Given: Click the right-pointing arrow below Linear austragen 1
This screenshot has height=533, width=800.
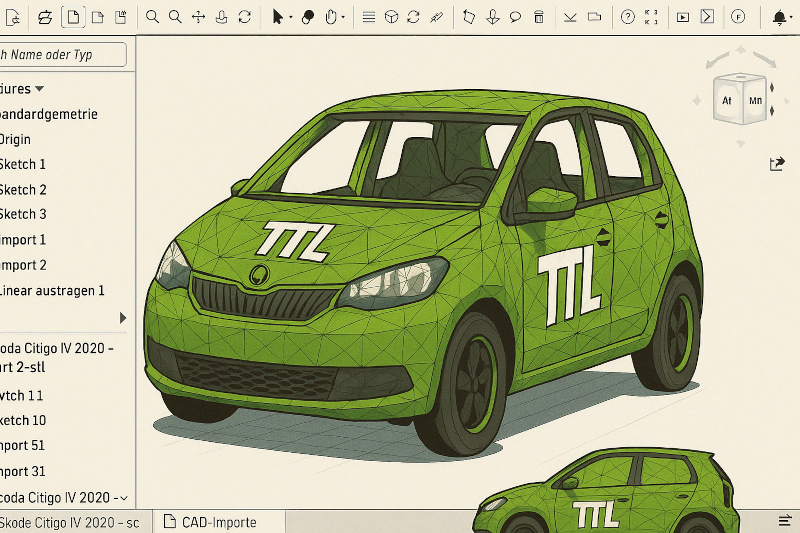Looking at the screenshot, I should tap(123, 318).
